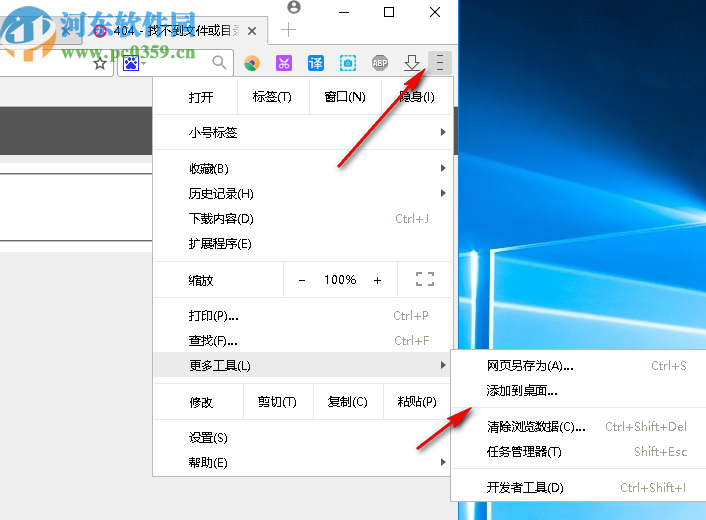Choose 打印(P)... from the menu
The height and width of the screenshot is (520, 706).
click(x=303, y=316)
